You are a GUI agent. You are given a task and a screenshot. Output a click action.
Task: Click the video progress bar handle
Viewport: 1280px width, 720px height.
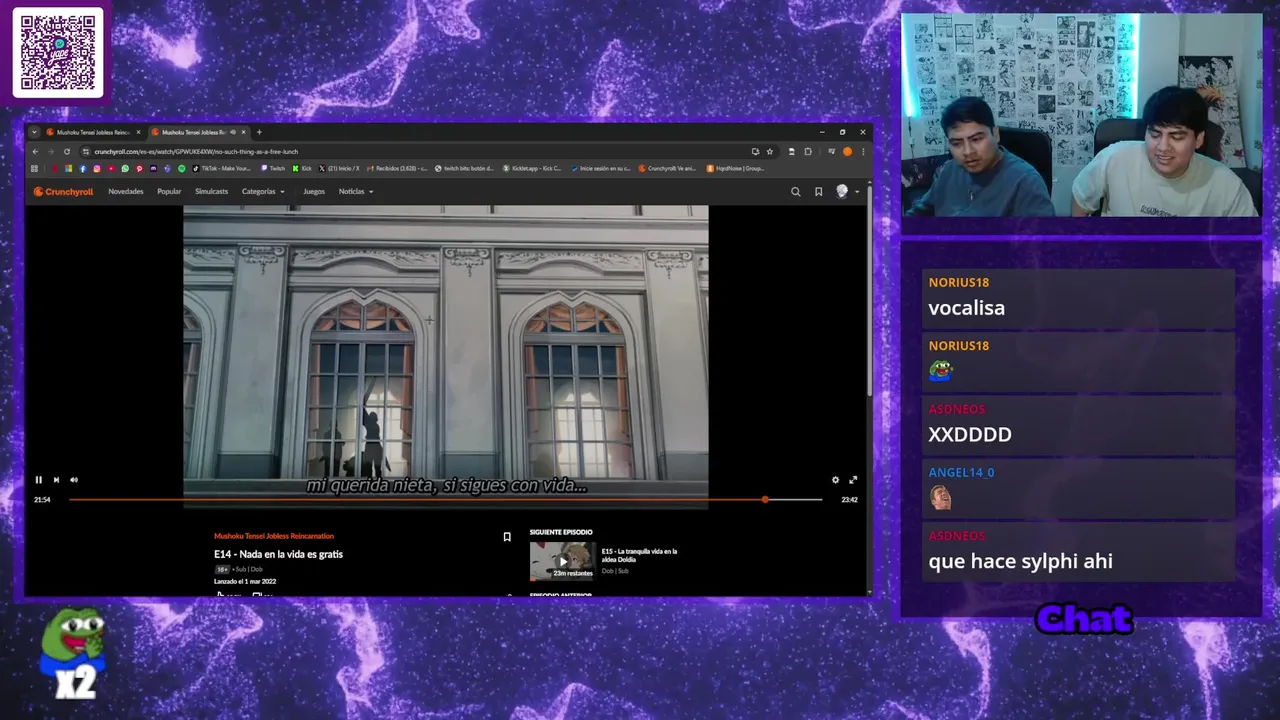click(765, 499)
